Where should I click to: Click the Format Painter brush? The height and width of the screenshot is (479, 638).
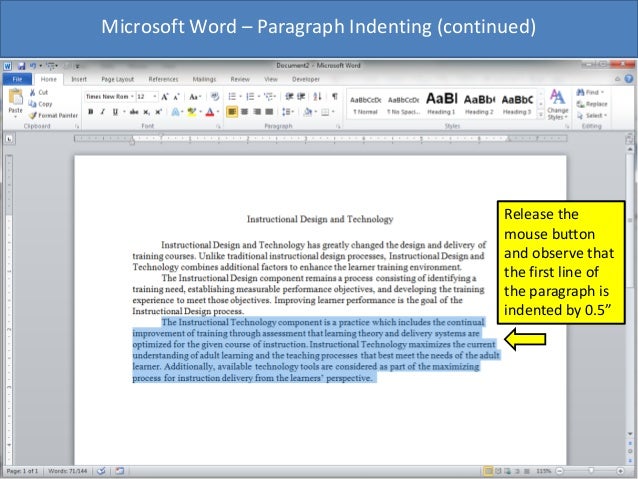tap(53, 115)
